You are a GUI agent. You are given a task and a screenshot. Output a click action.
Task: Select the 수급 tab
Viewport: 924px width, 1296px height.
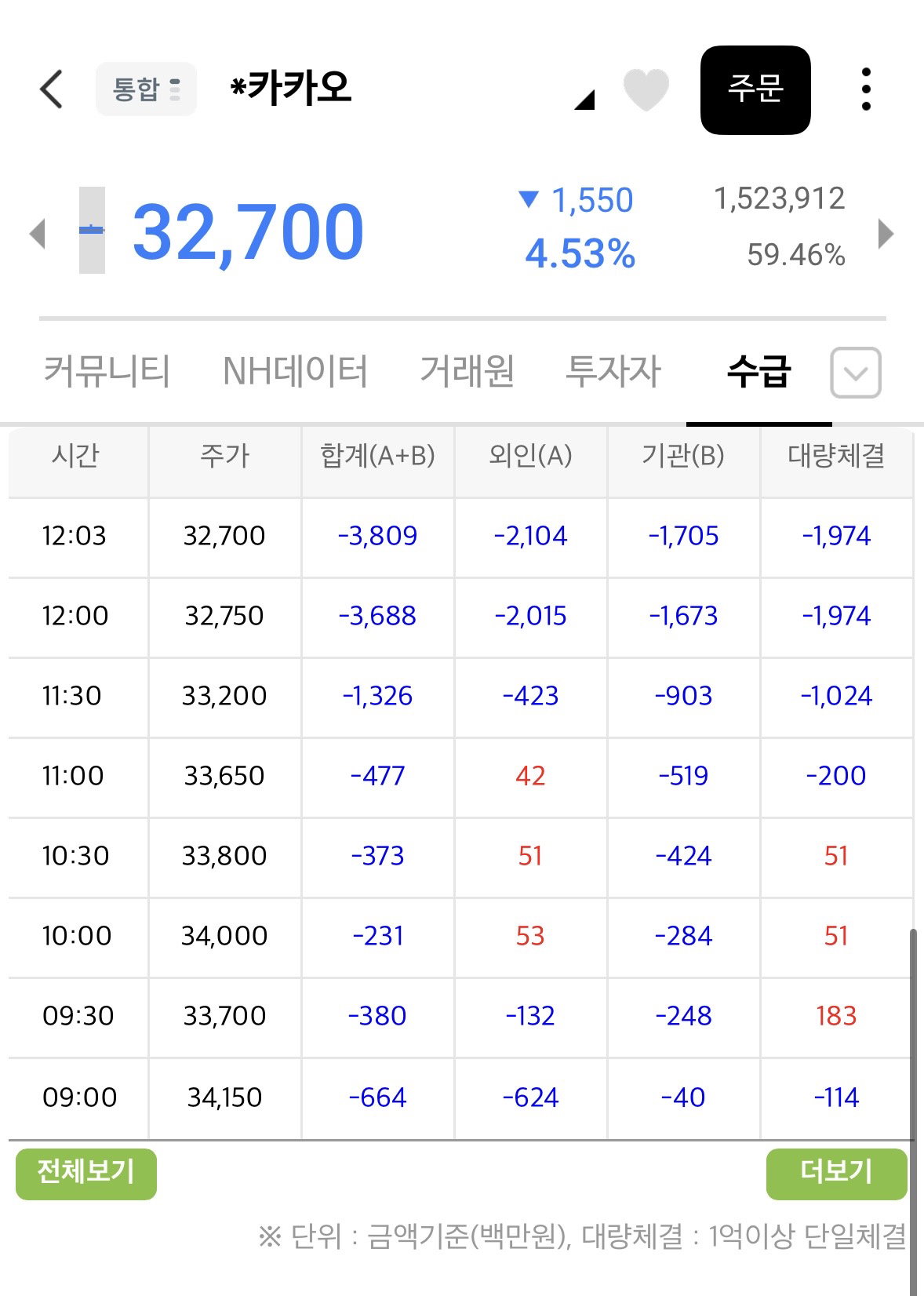[758, 371]
